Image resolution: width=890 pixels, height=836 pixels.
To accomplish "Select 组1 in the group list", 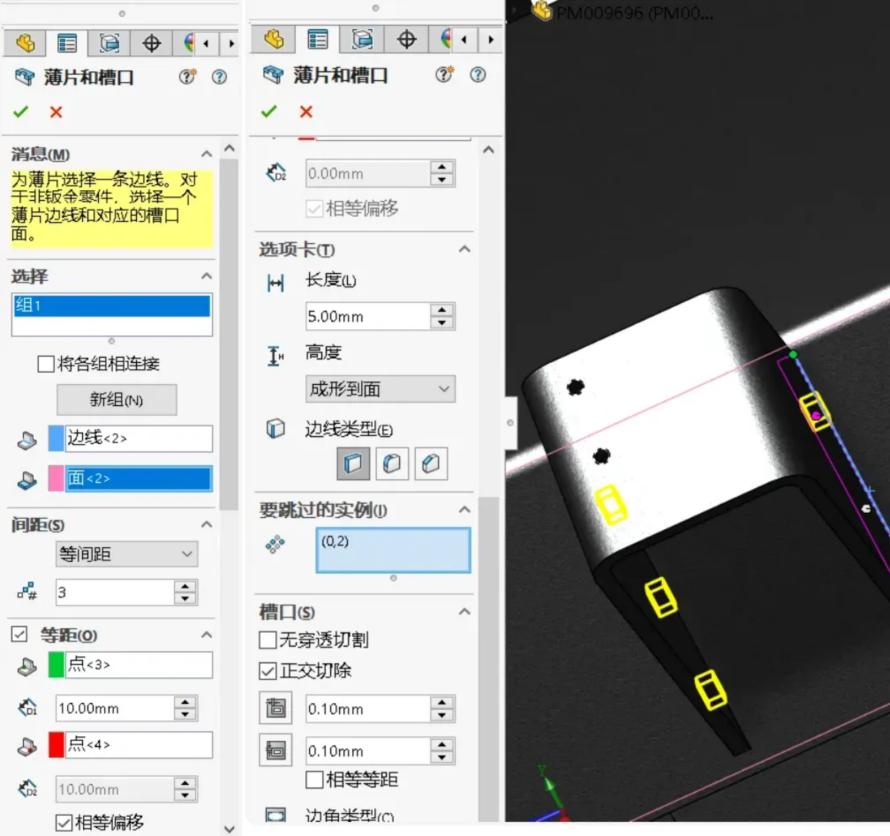I will [x=112, y=306].
